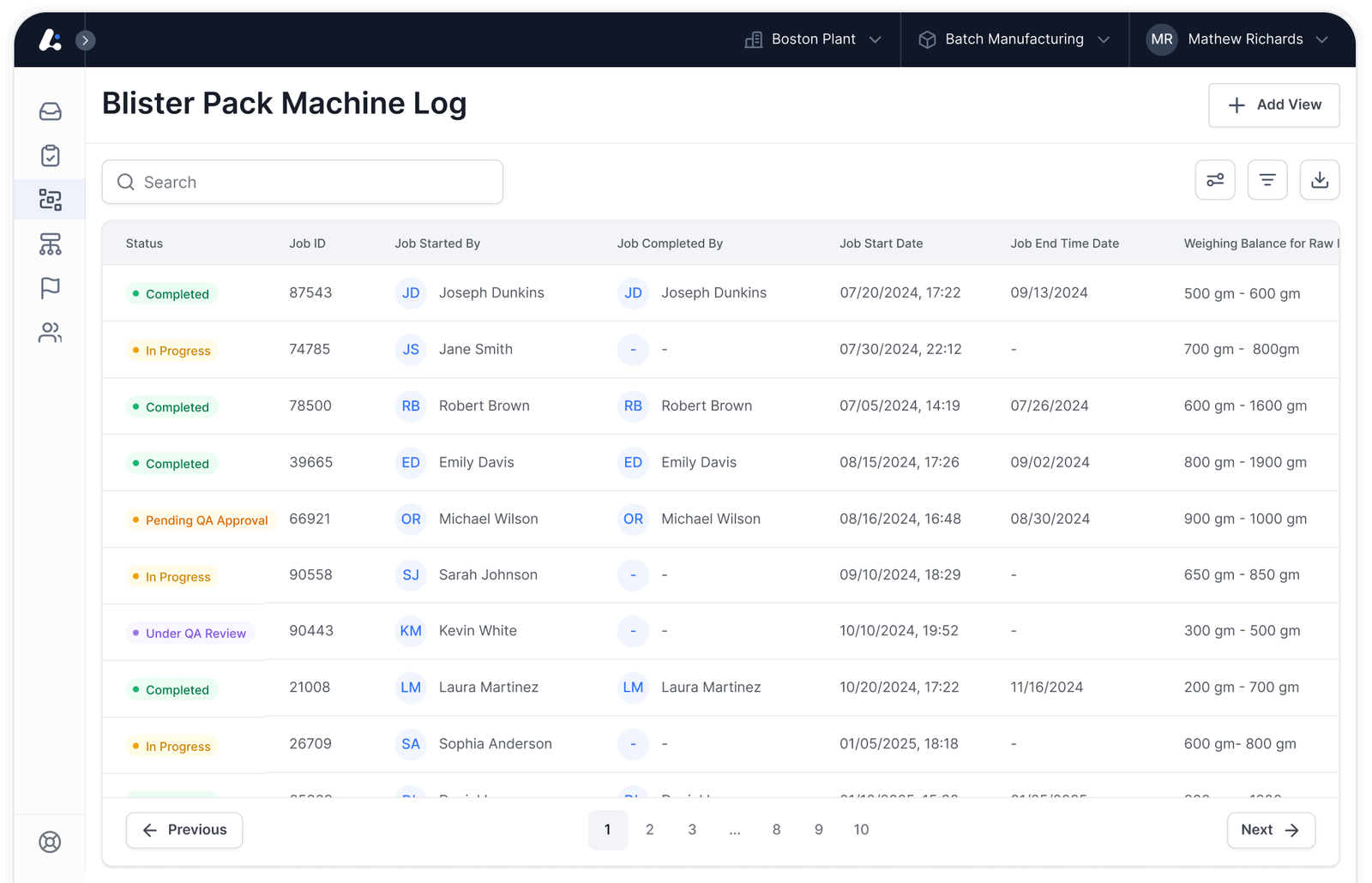The image size is (1372, 883).
Task: Expand the Boston Plant dropdown
Action: tap(875, 39)
